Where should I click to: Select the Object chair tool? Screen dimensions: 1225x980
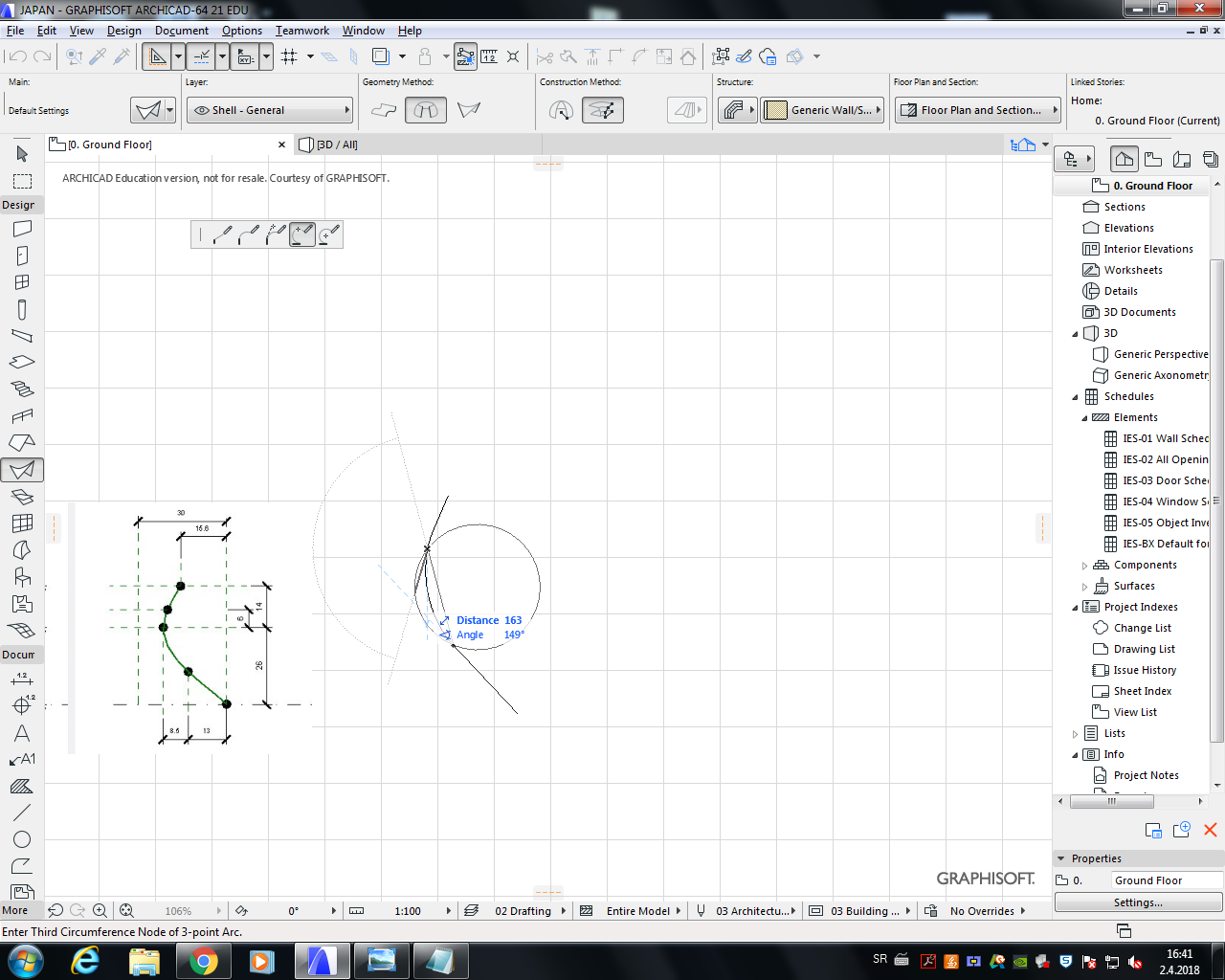(x=22, y=577)
